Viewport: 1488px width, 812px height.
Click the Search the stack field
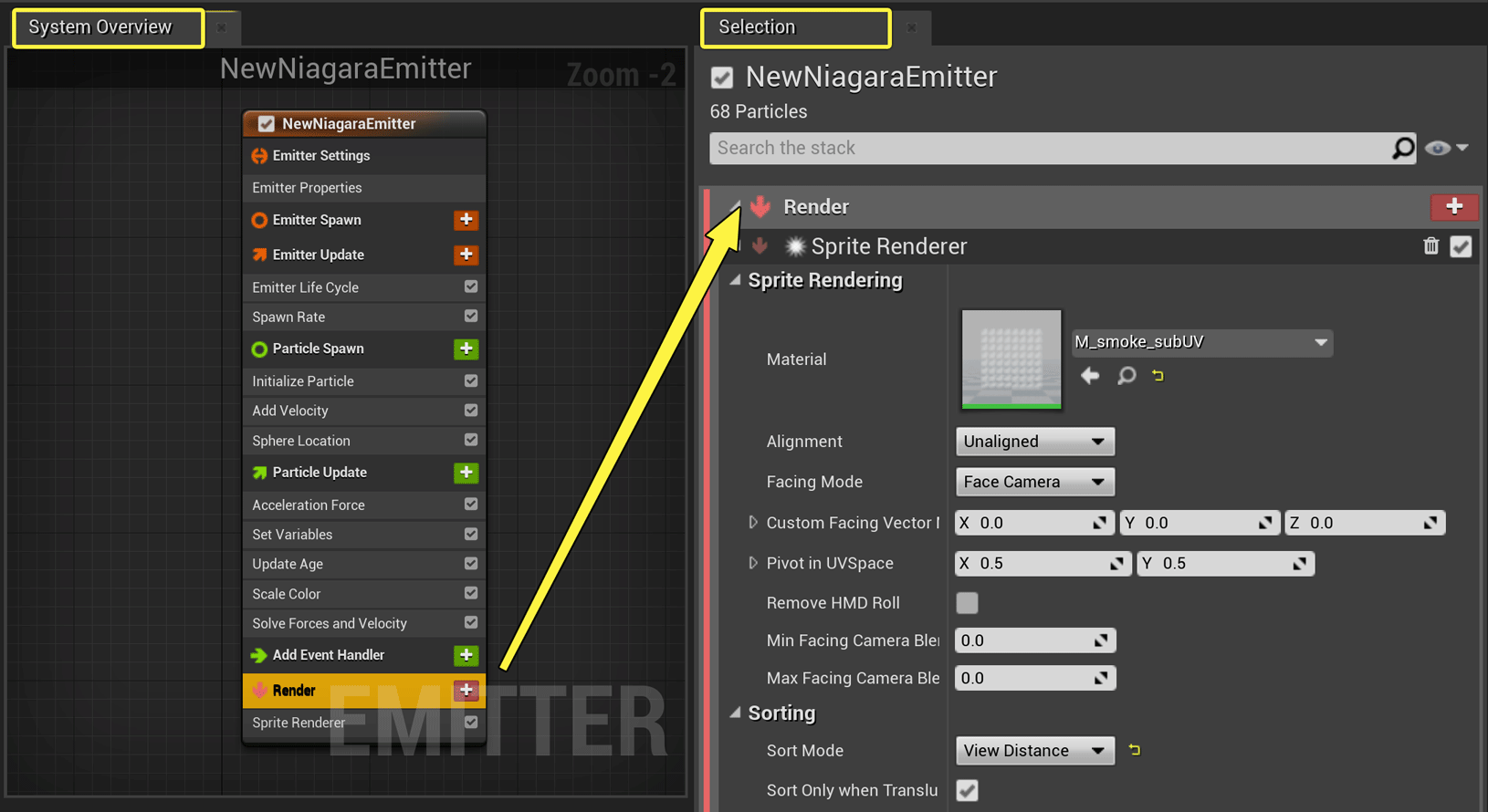(x=1050, y=148)
